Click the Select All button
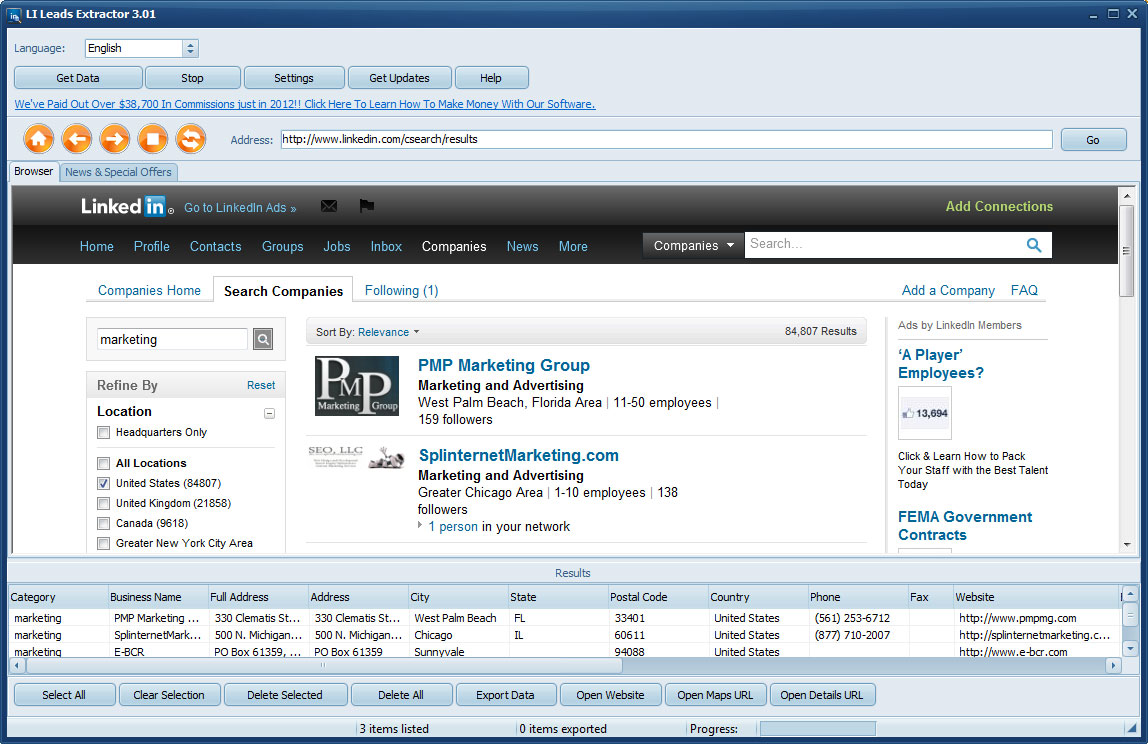 tap(64, 695)
